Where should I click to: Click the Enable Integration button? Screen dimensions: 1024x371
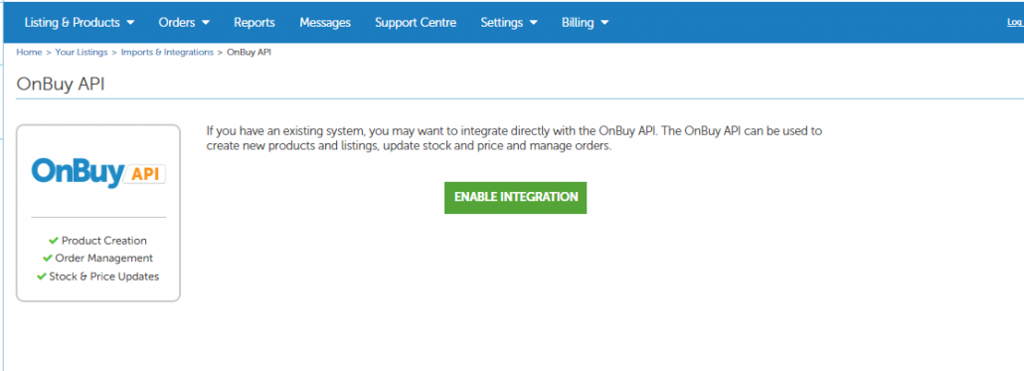515,197
